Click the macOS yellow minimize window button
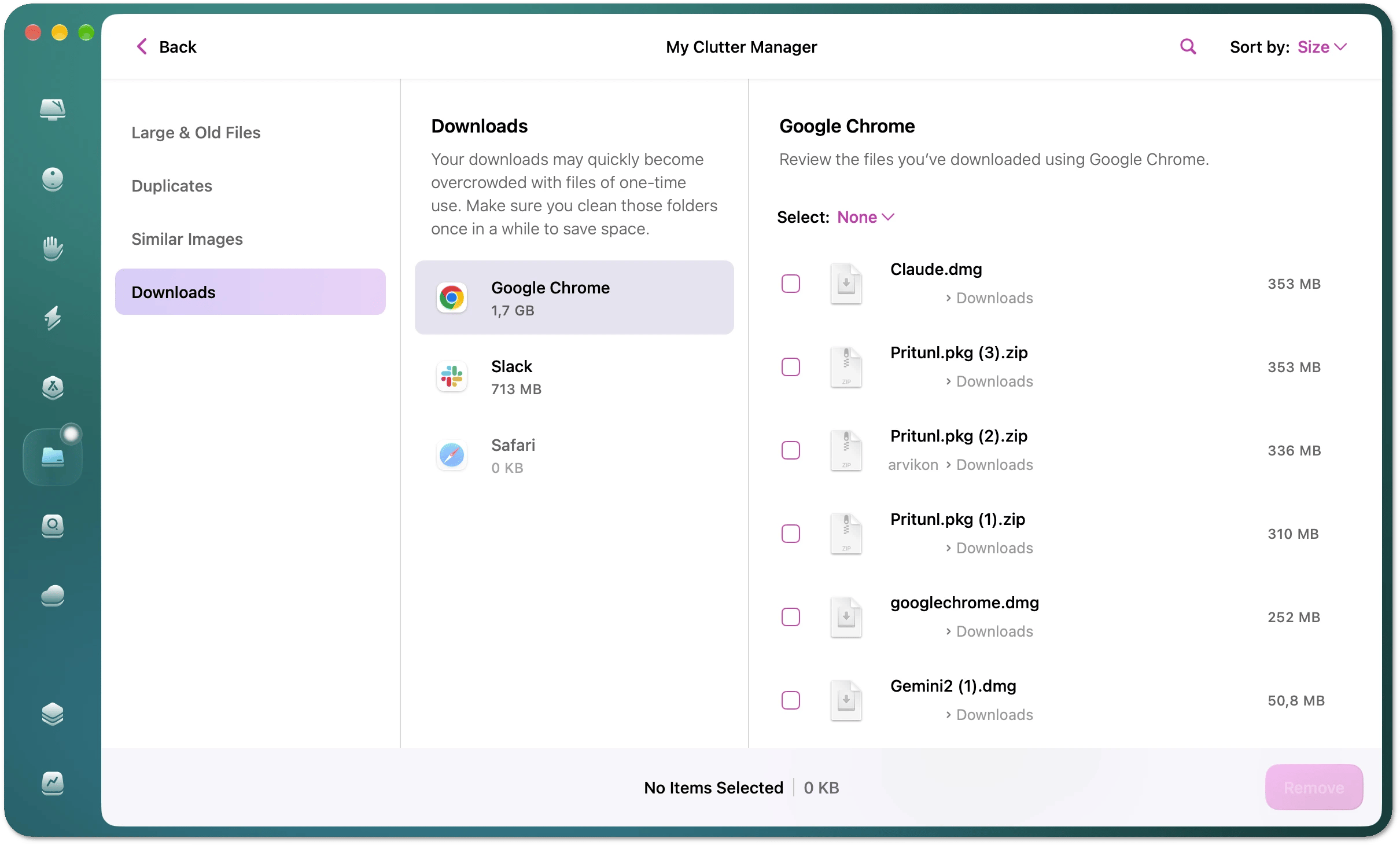The width and height of the screenshot is (1400, 845). click(60, 32)
